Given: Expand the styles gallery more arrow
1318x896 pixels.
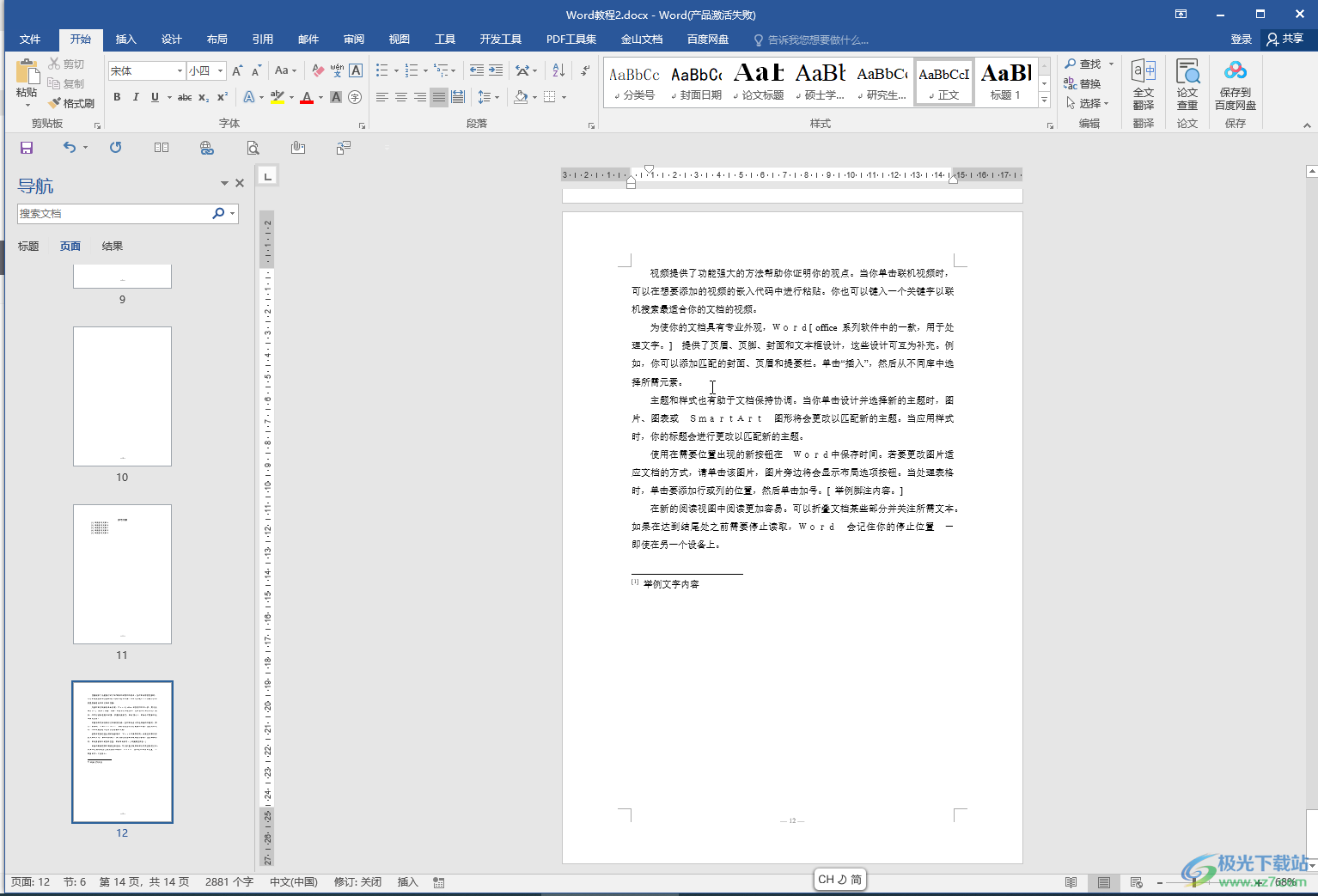Looking at the screenshot, I should coord(1045,101).
